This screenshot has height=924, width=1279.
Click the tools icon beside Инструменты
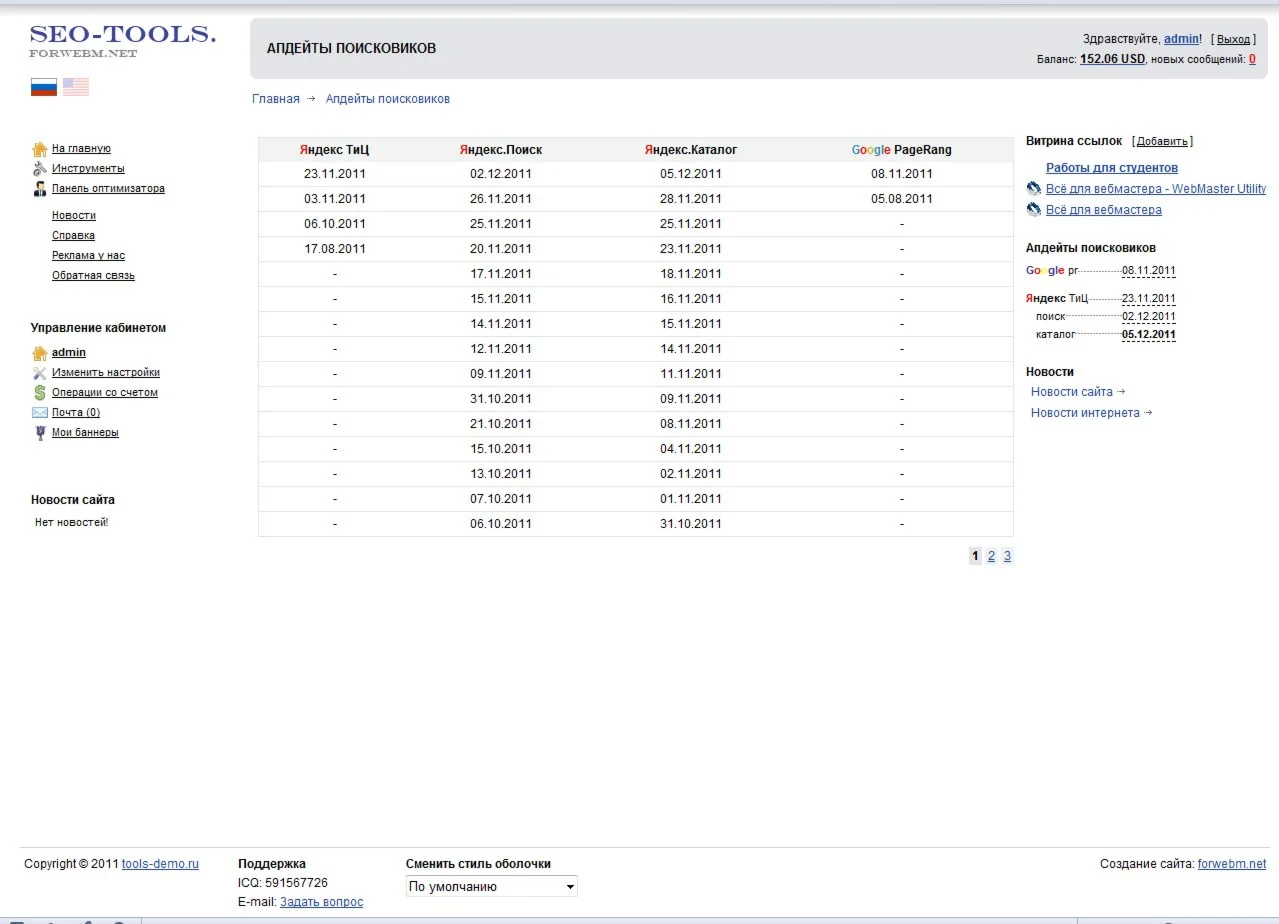40,169
